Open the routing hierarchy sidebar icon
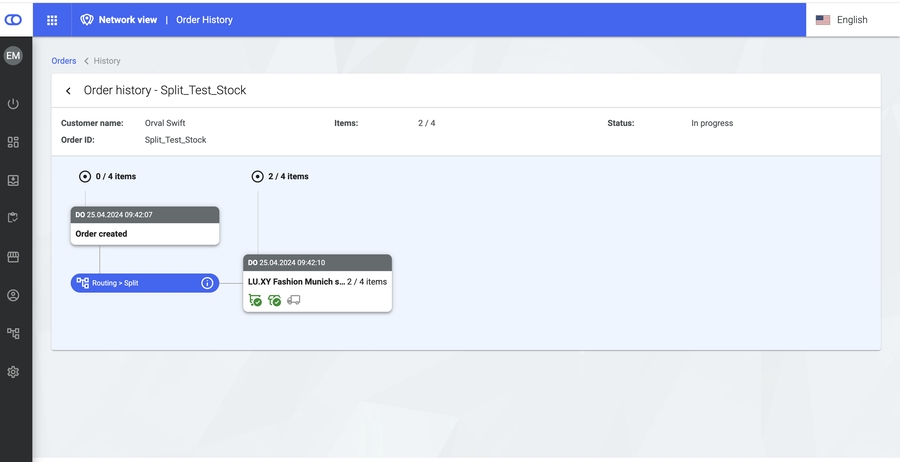The image size is (900, 462). pyautogui.click(x=13, y=333)
